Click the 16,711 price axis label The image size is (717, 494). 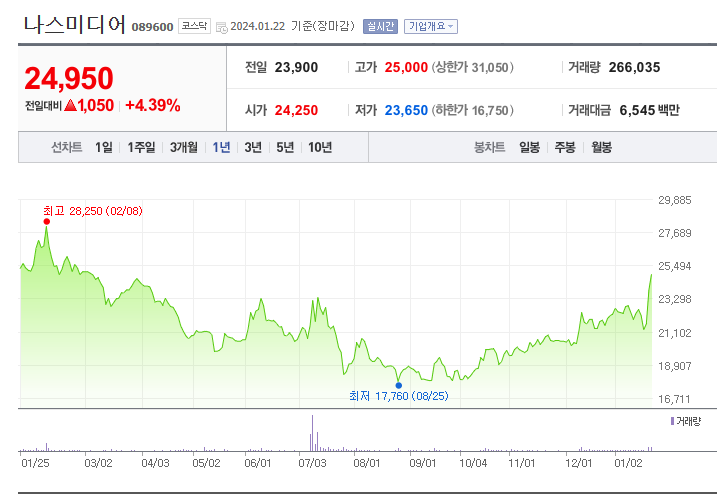point(674,399)
